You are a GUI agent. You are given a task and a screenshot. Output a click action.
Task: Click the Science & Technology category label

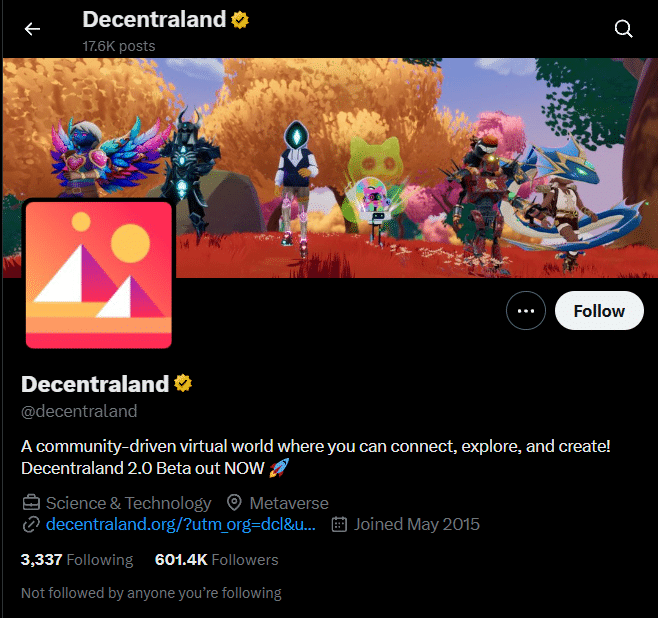click(128, 503)
